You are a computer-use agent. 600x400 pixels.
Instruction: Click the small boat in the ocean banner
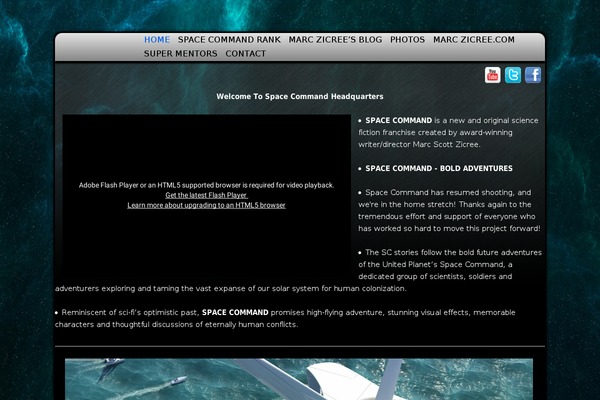tap(176, 381)
